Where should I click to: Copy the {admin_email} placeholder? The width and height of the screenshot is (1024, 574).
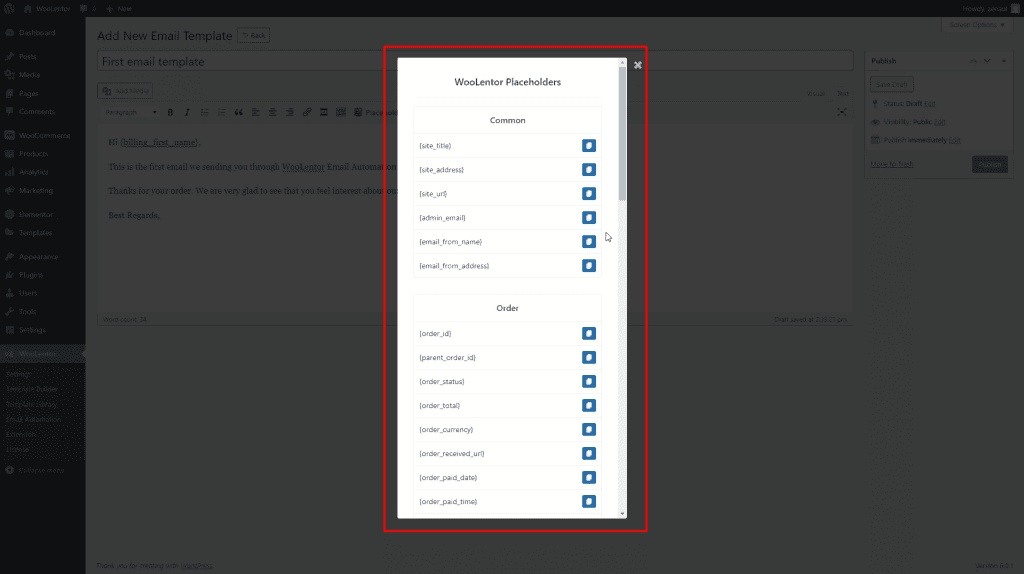pyautogui.click(x=589, y=218)
